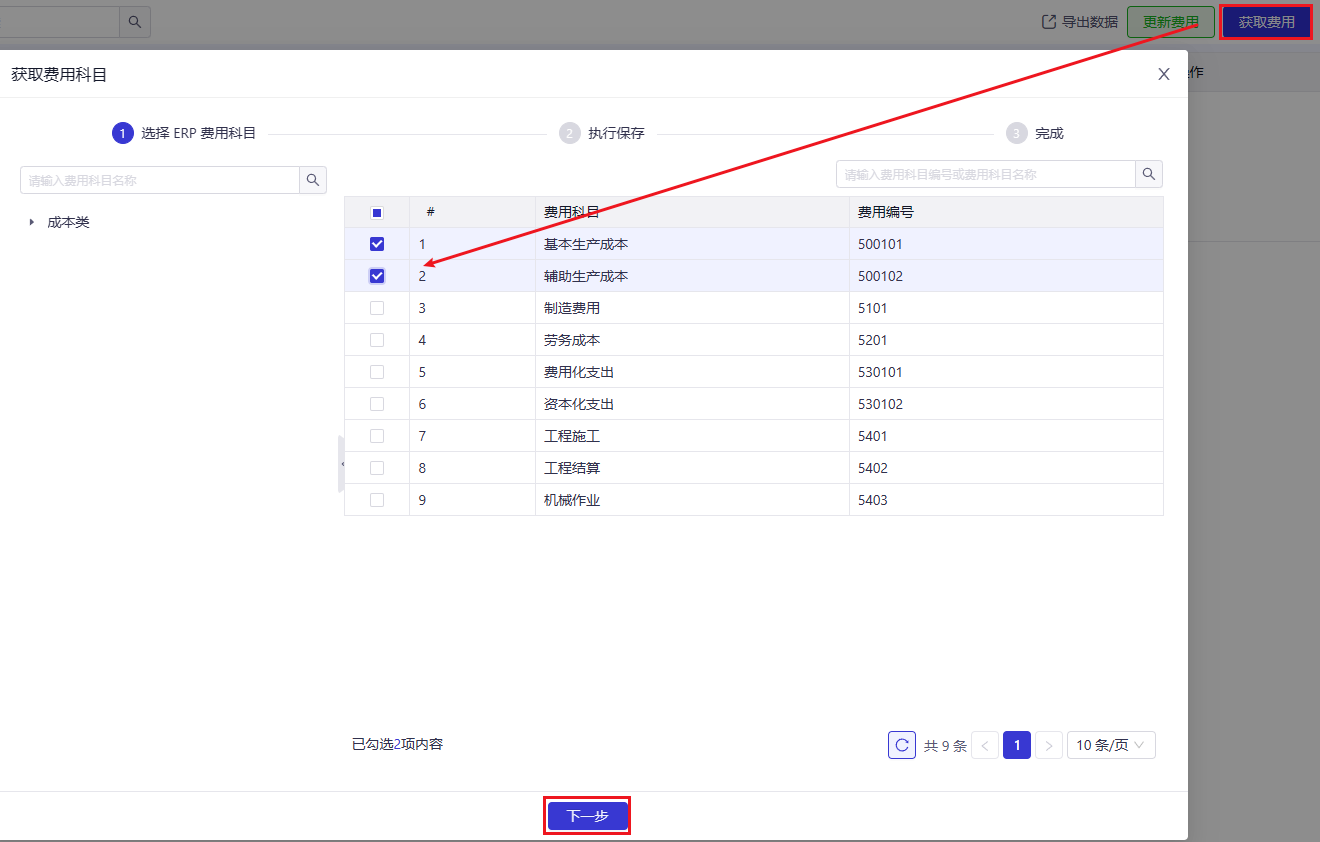The image size is (1320, 842).
Task: Click the 辅助生产成本 cell
Action: pos(692,276)
